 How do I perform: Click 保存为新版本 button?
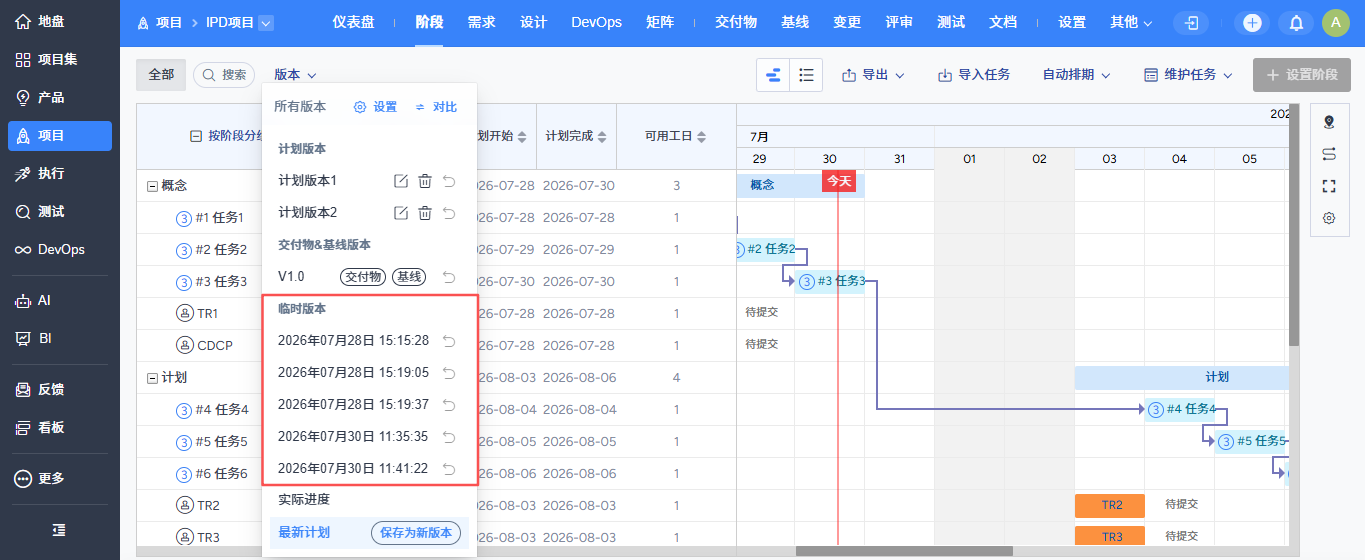[x=417, y=533]
